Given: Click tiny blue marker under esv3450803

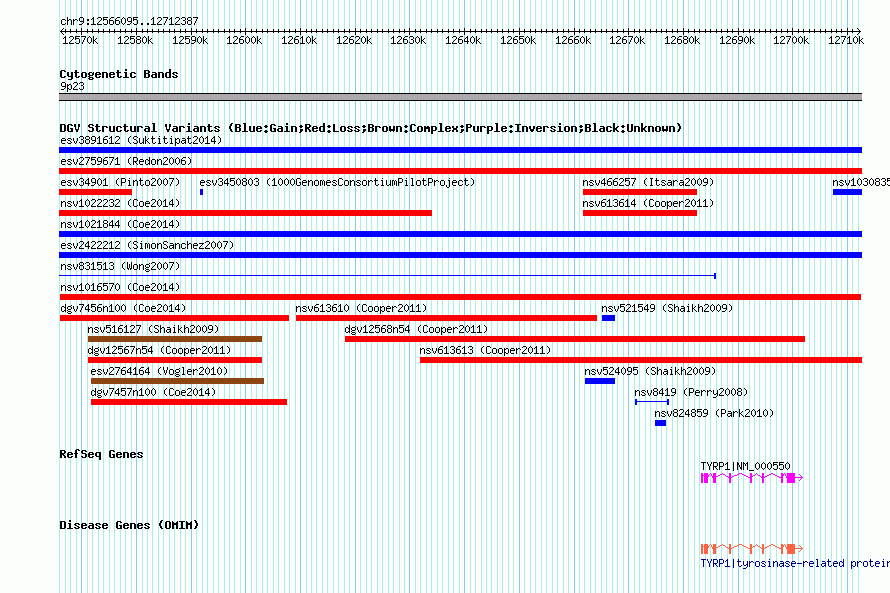Looking at the screenshot, I should pyautogui.click(x=201, y=192).
